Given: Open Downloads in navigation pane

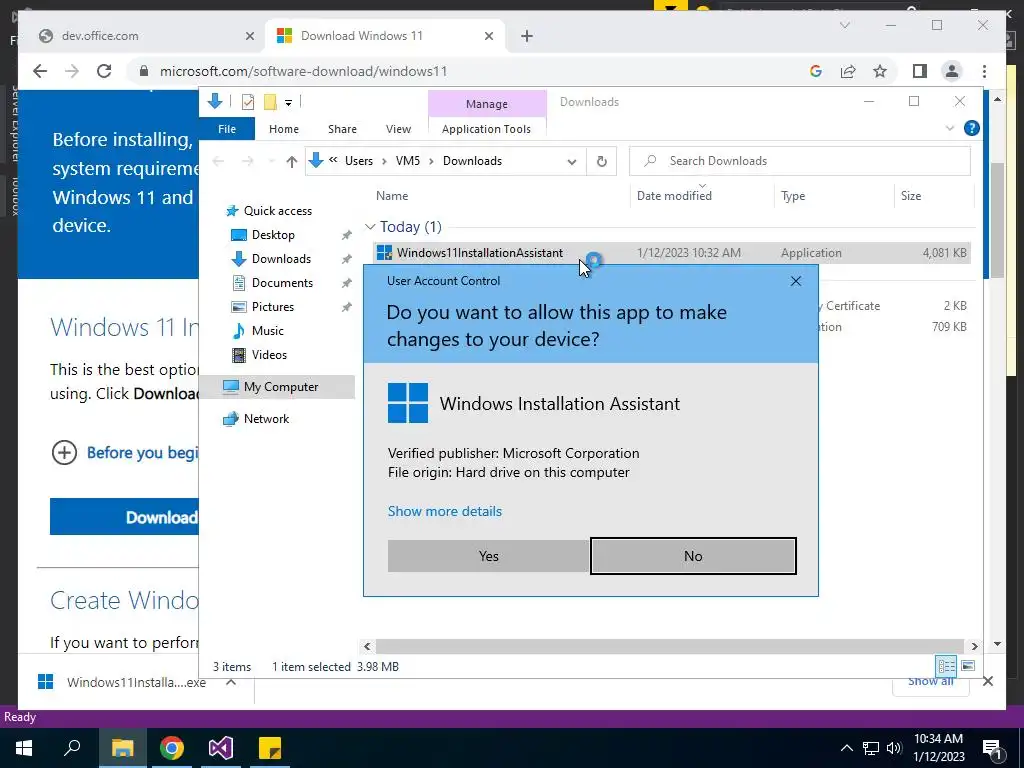Looking at the screenshot, I should click(281, 259).
